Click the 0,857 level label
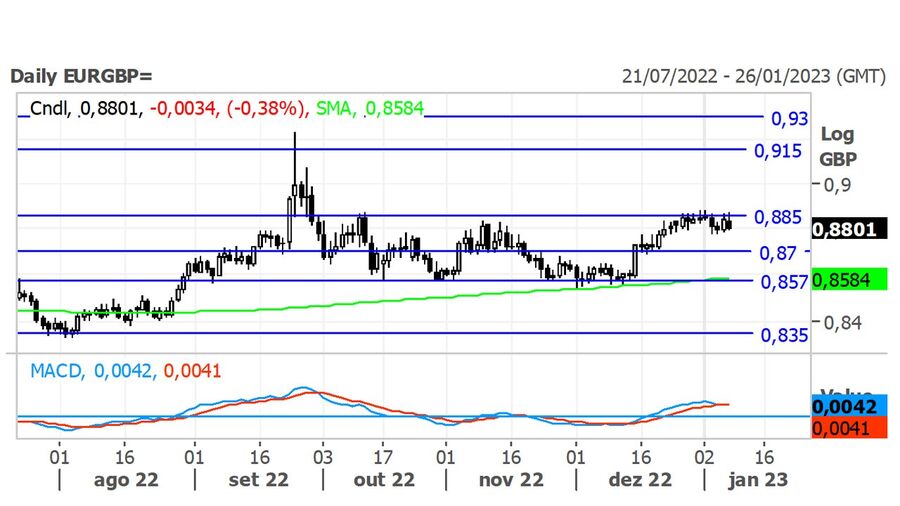900x506 pixels. tap(784, 282)
